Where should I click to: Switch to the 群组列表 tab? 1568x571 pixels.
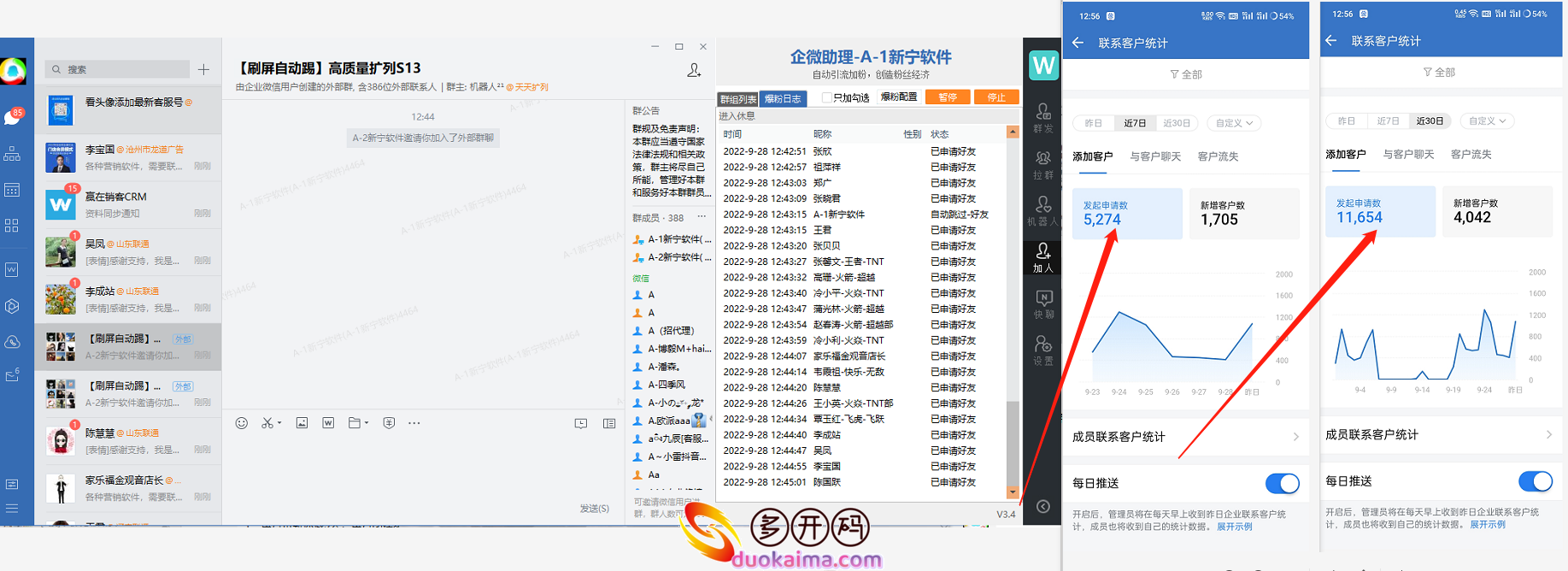(x=737, y=99)
